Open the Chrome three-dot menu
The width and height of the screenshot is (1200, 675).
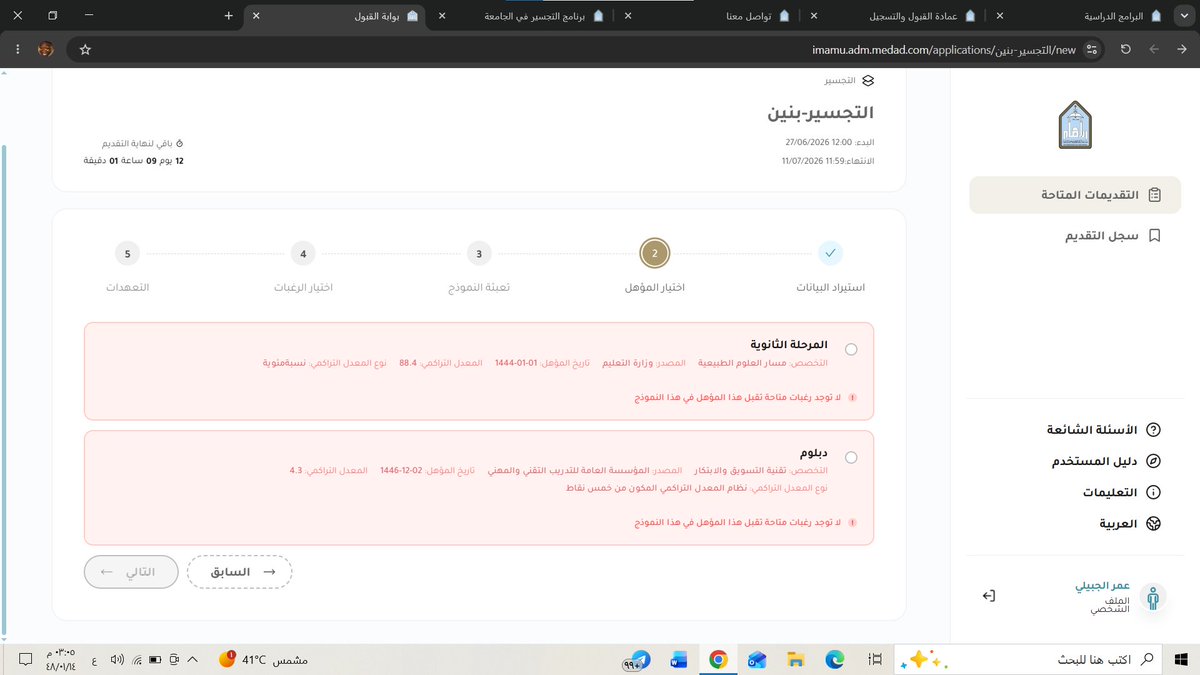(x=17, y=49)
